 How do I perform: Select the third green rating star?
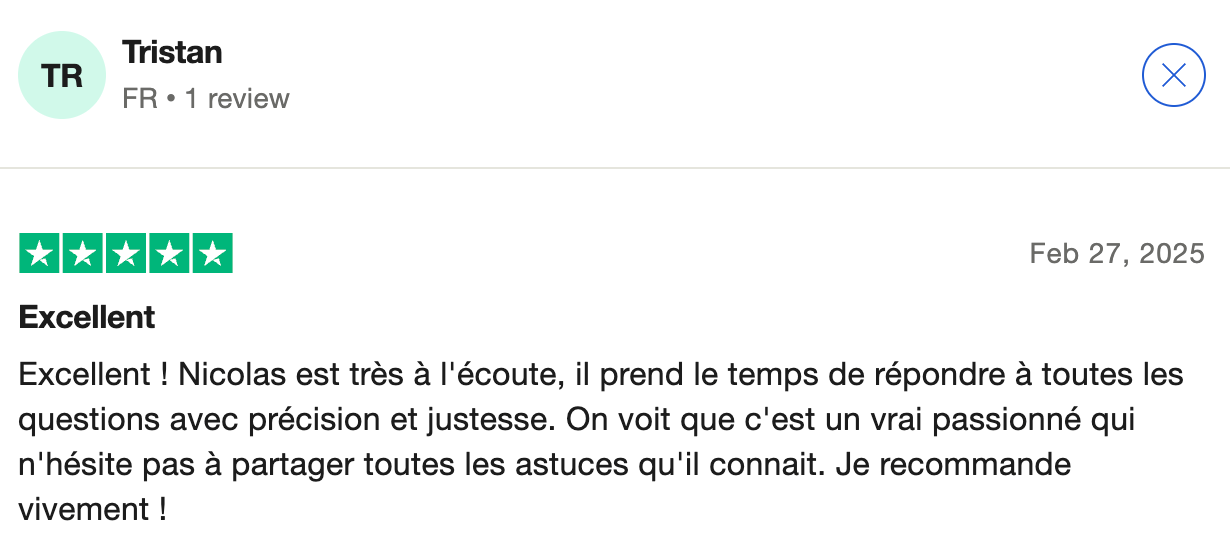[x=126, y=254]
